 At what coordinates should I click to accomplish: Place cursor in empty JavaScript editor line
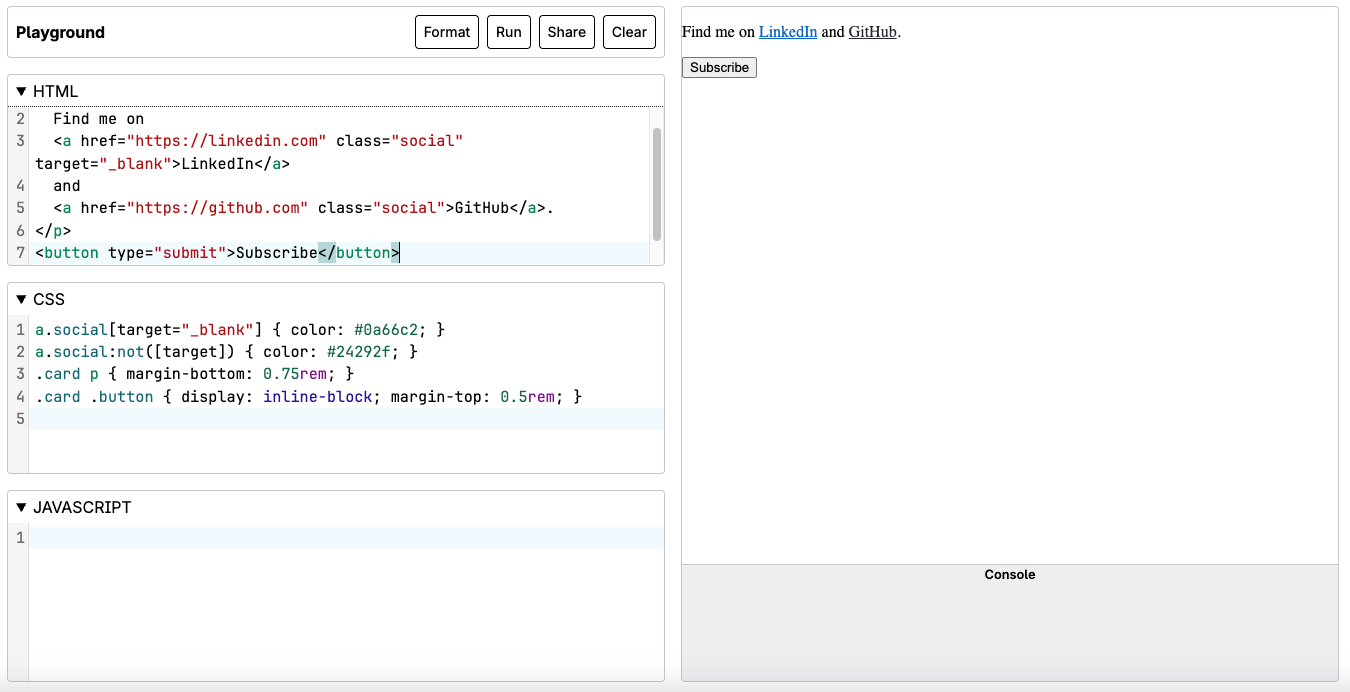346,538
